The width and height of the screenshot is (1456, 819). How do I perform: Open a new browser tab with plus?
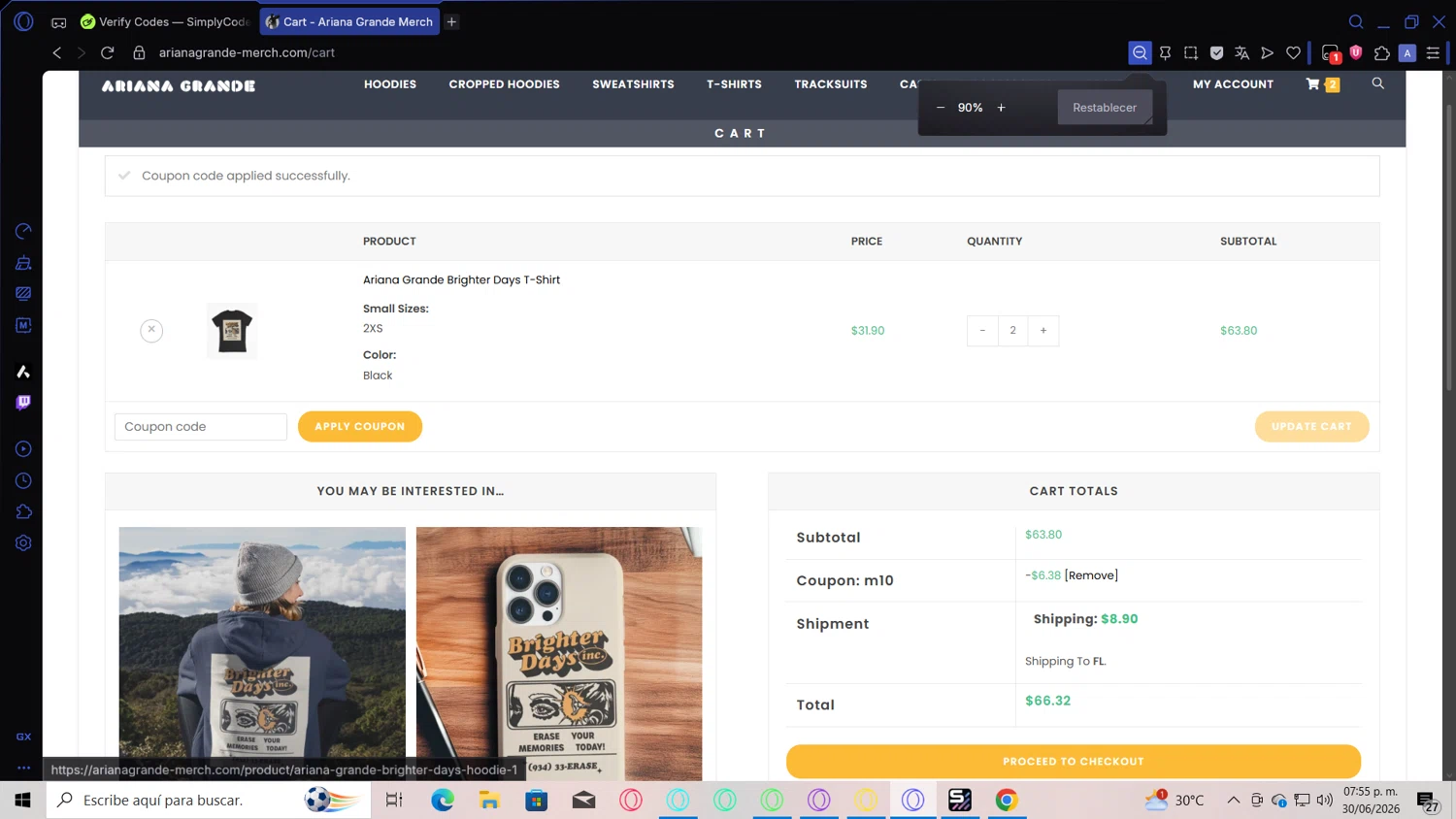[x=451, y=21]
